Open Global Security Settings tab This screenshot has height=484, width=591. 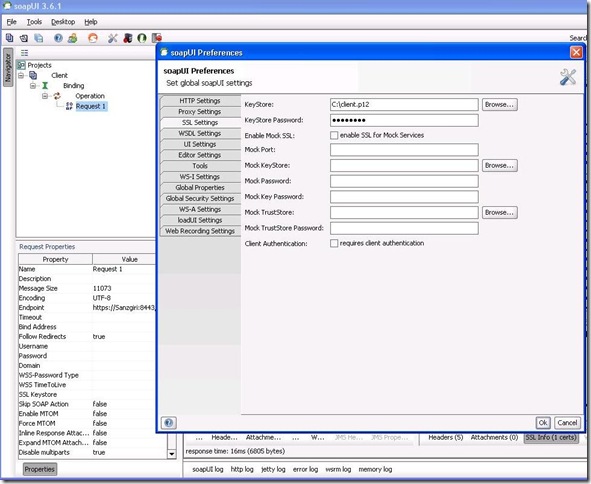pyautogui.click(x=200, y=199)
